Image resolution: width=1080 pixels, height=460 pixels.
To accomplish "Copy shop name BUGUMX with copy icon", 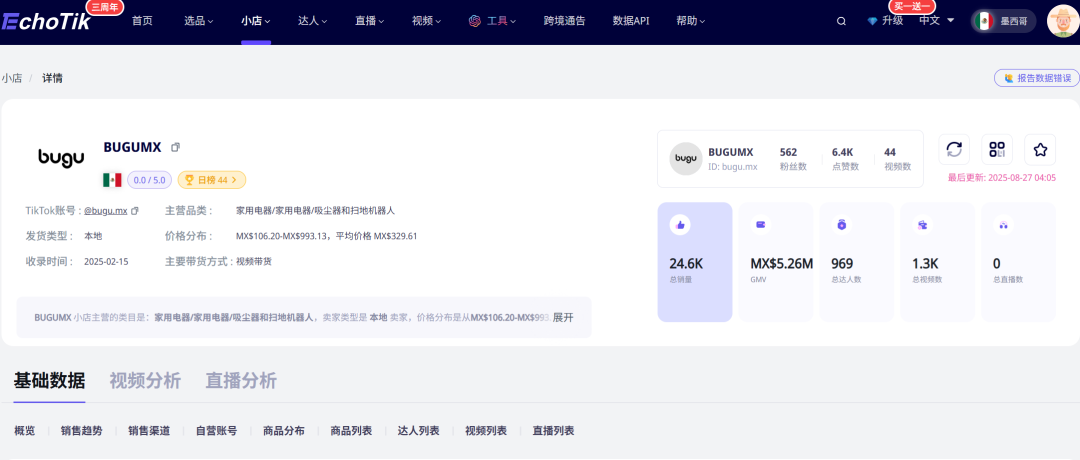I will tap(175, 147).
